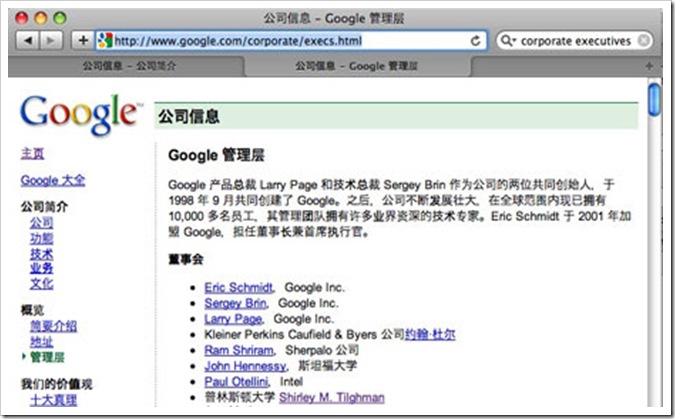Image resolution: width=675 pixels, height=419 pixels.
Task: Open the Shirley M. Tilghman link
Action: coord(332,397)
